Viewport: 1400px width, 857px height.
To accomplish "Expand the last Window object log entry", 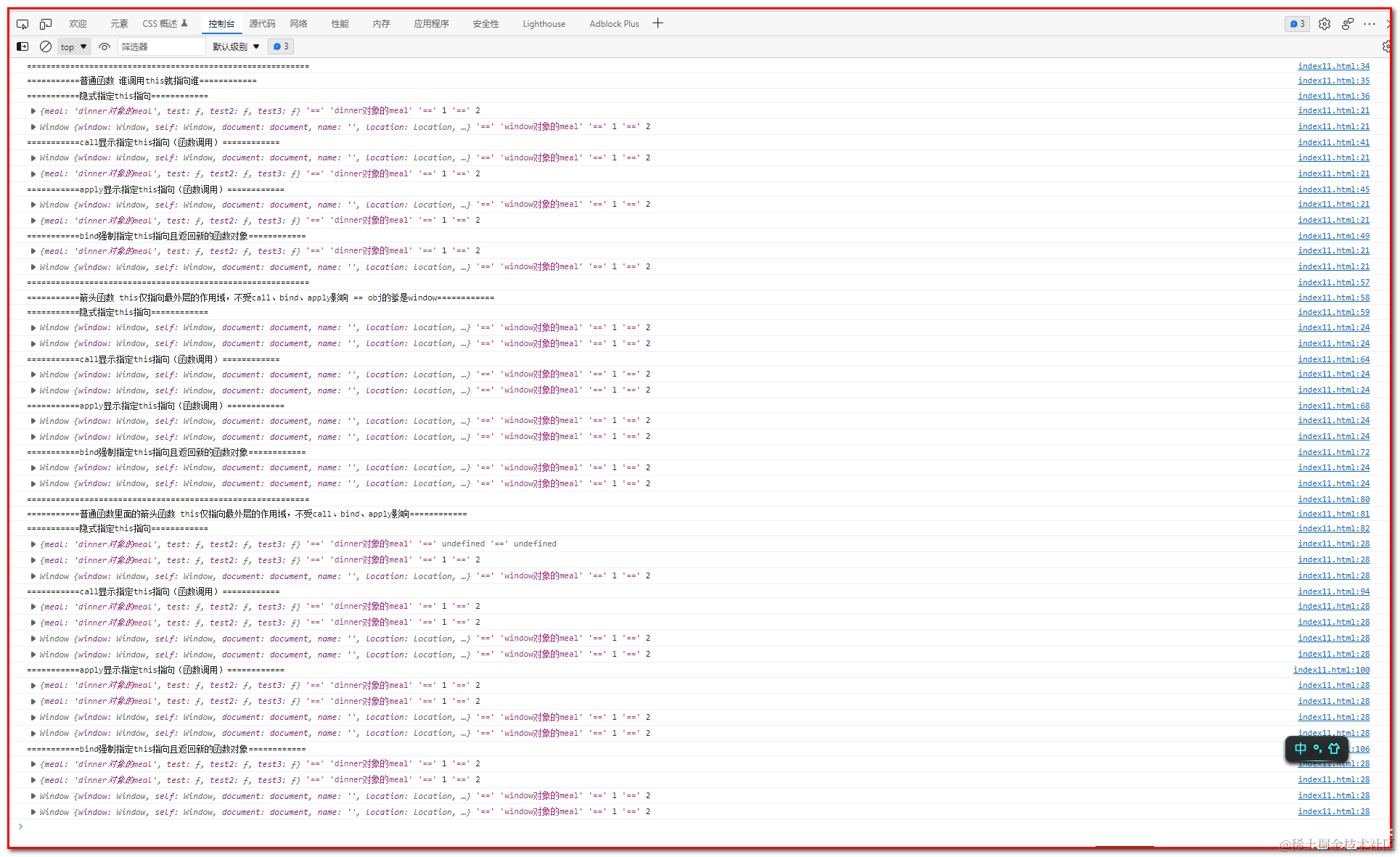I will [x=33, y=812].
